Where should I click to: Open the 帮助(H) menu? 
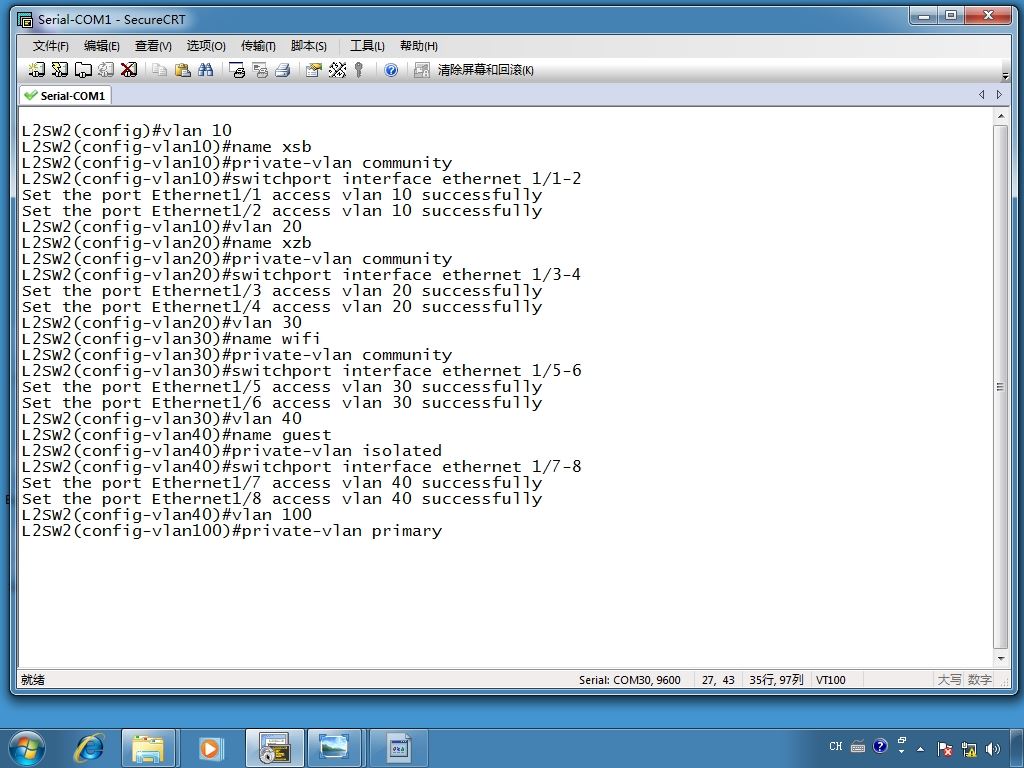(x=419, y=46)
